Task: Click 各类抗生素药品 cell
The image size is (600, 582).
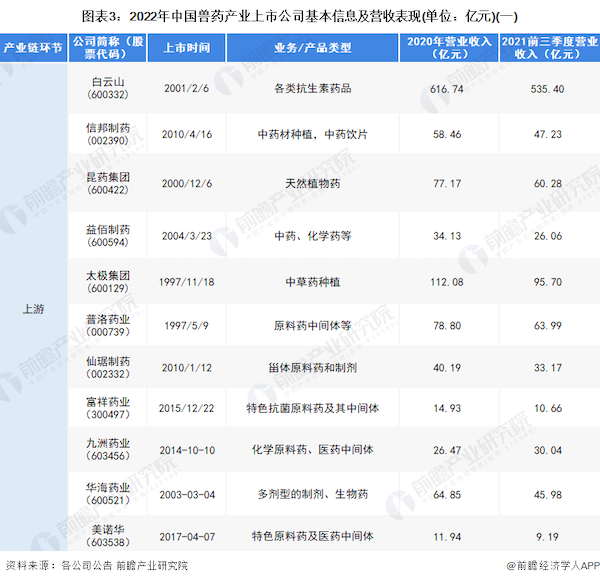Action: [313, 88]
